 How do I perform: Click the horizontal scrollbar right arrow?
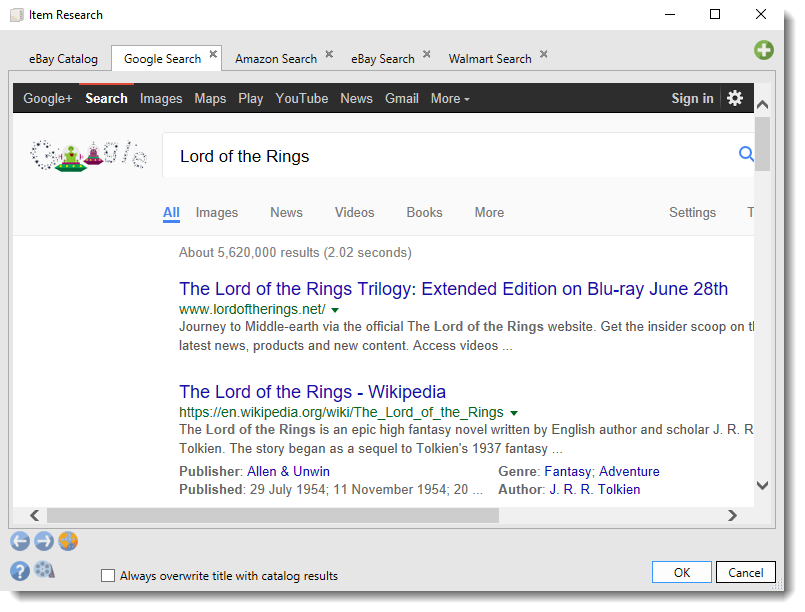[733, 515]
